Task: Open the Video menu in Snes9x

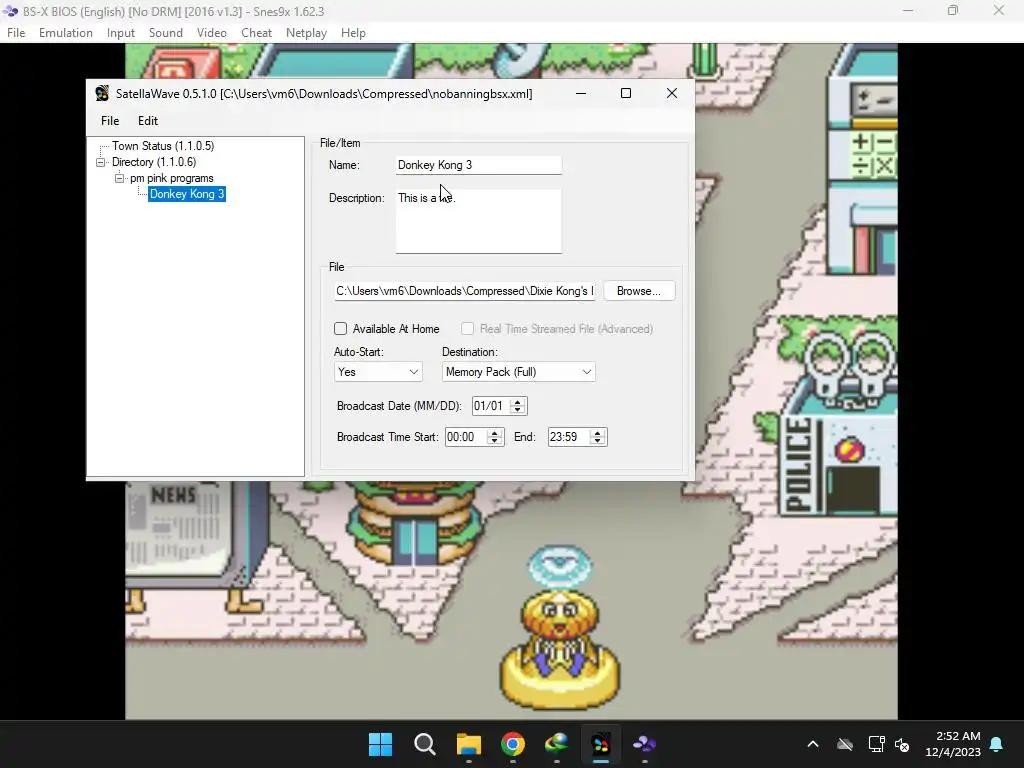Action: [x=212, y=33]
